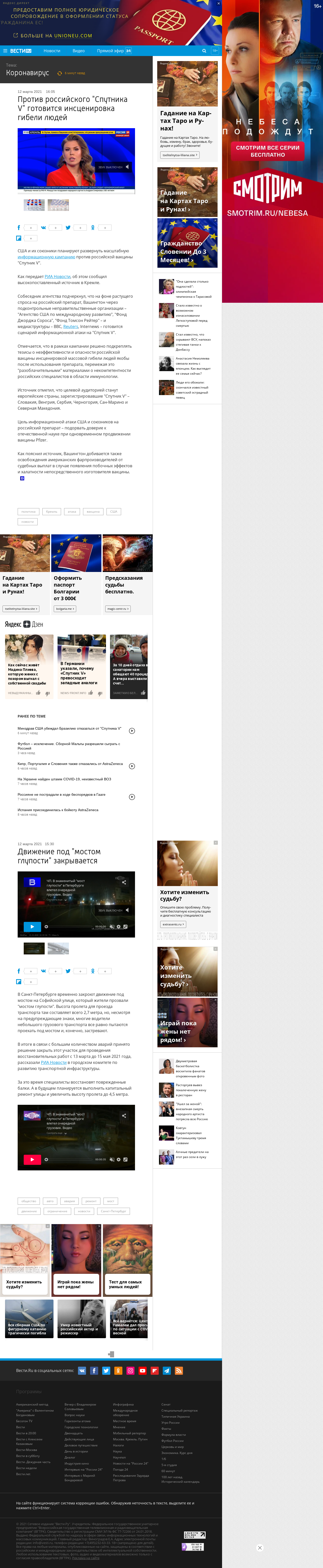Viewport: 323px width, 1568px height.
Task: Select first vaccine thumbnail under Sputnik video
Action: coord(34,205)
